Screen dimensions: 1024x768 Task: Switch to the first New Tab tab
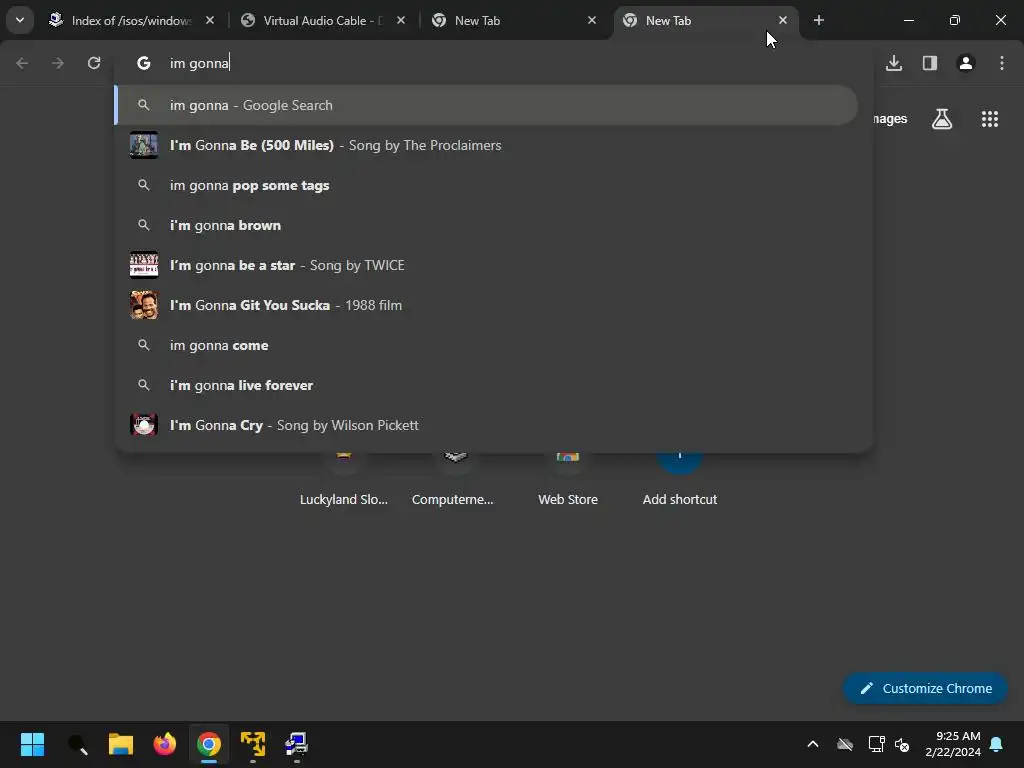515,20
